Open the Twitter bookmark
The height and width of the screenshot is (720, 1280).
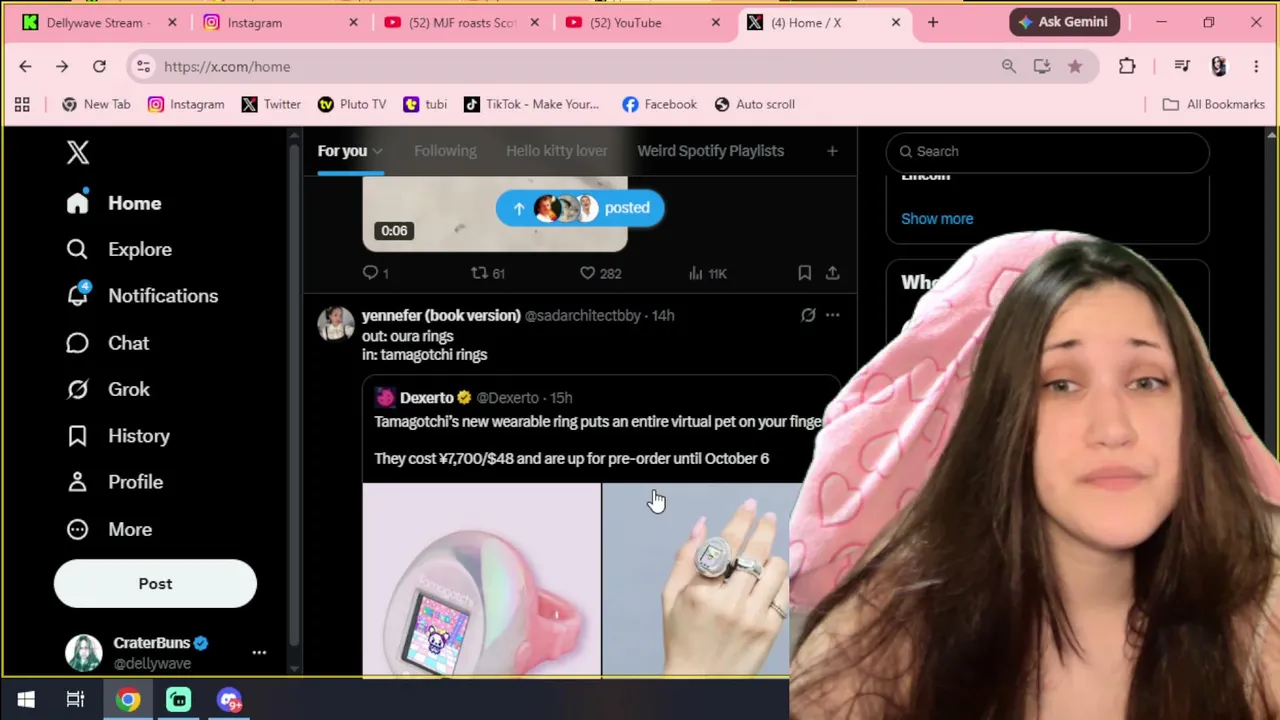click(x=271, y=104)
